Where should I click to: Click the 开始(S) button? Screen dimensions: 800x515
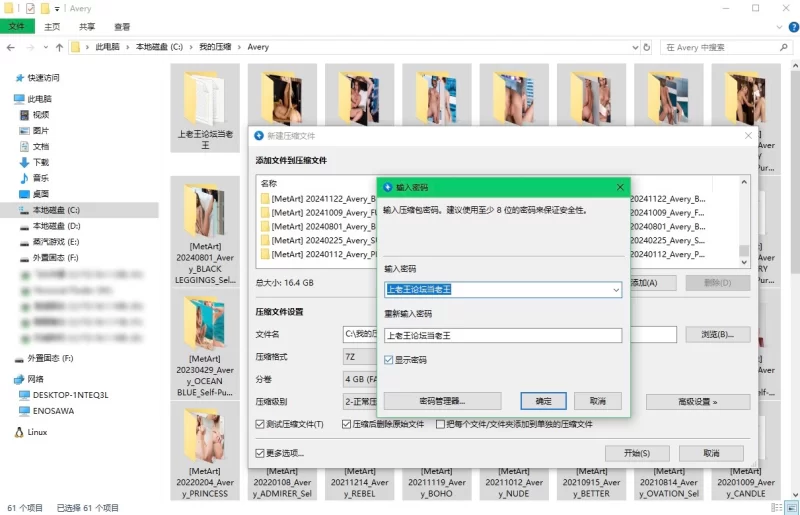637,453
